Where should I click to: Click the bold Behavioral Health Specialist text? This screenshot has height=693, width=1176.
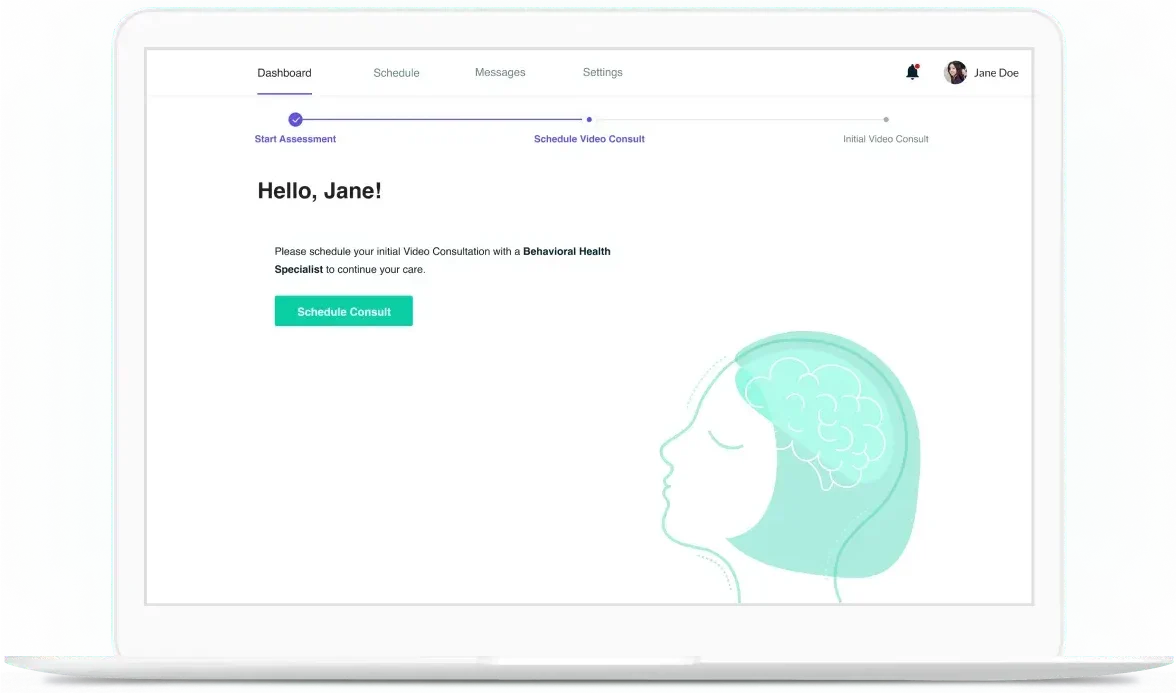click(x=566, y=252)
